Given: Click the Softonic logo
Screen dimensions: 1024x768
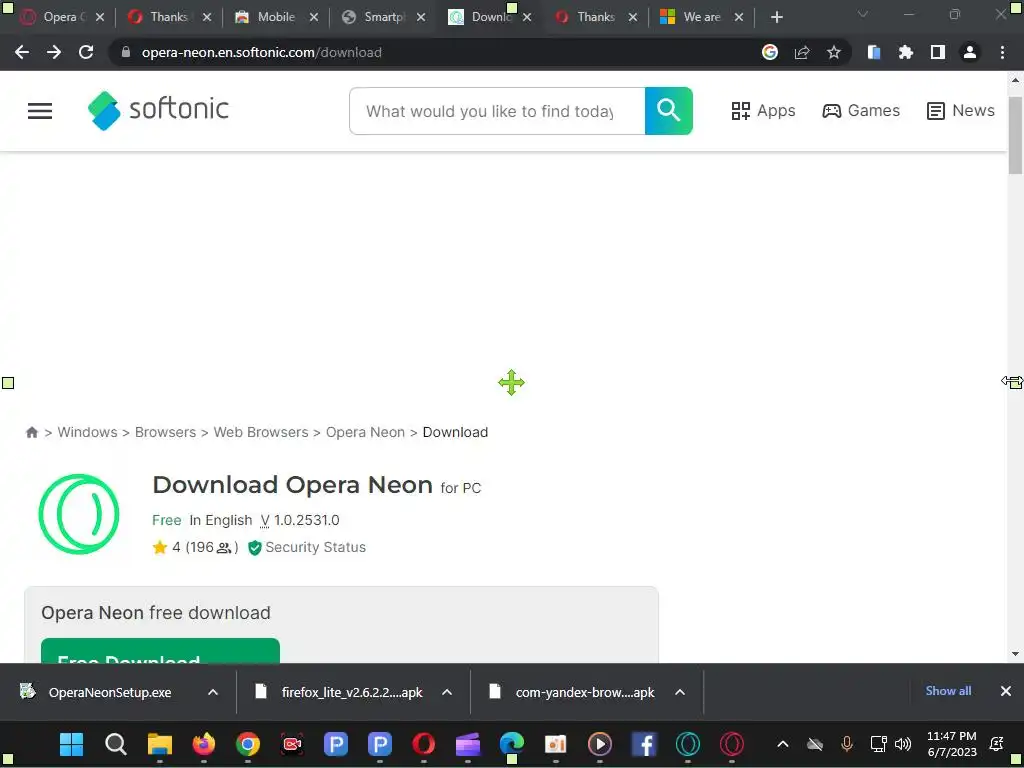Looking at the screenshot, I should [x=158, y=110].
